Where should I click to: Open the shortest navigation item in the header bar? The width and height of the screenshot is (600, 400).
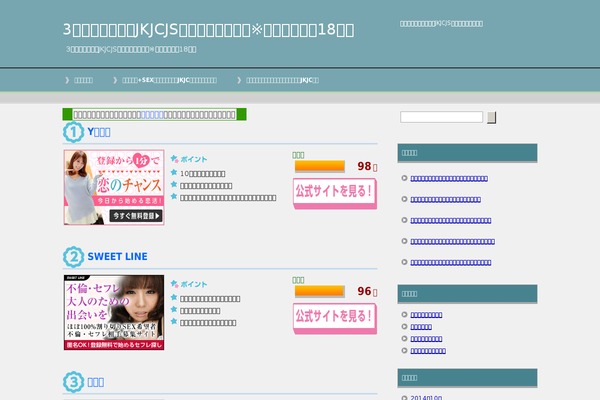click(x=83, y=80)
